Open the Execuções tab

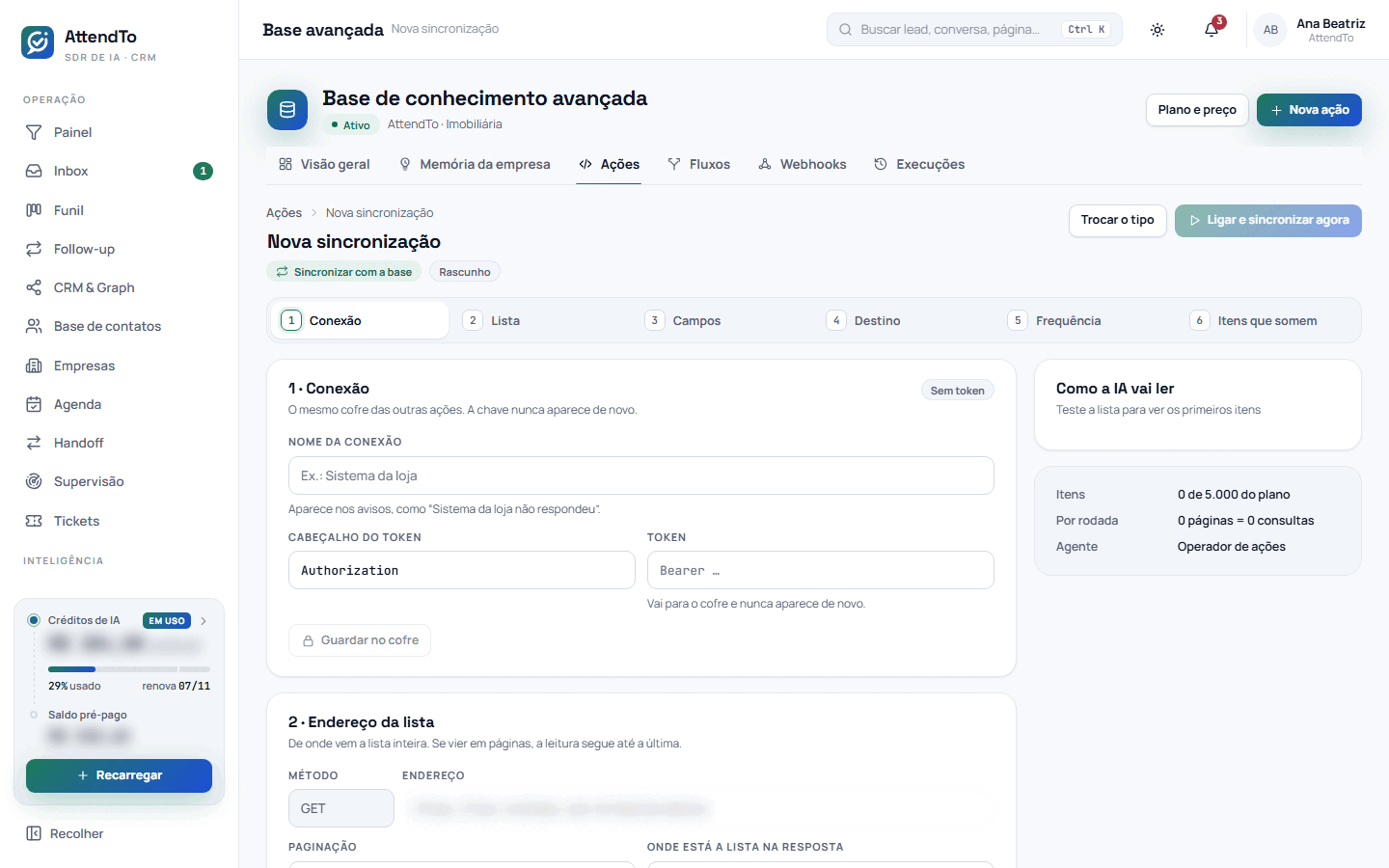pyautogui.click(x=919, y=164)
